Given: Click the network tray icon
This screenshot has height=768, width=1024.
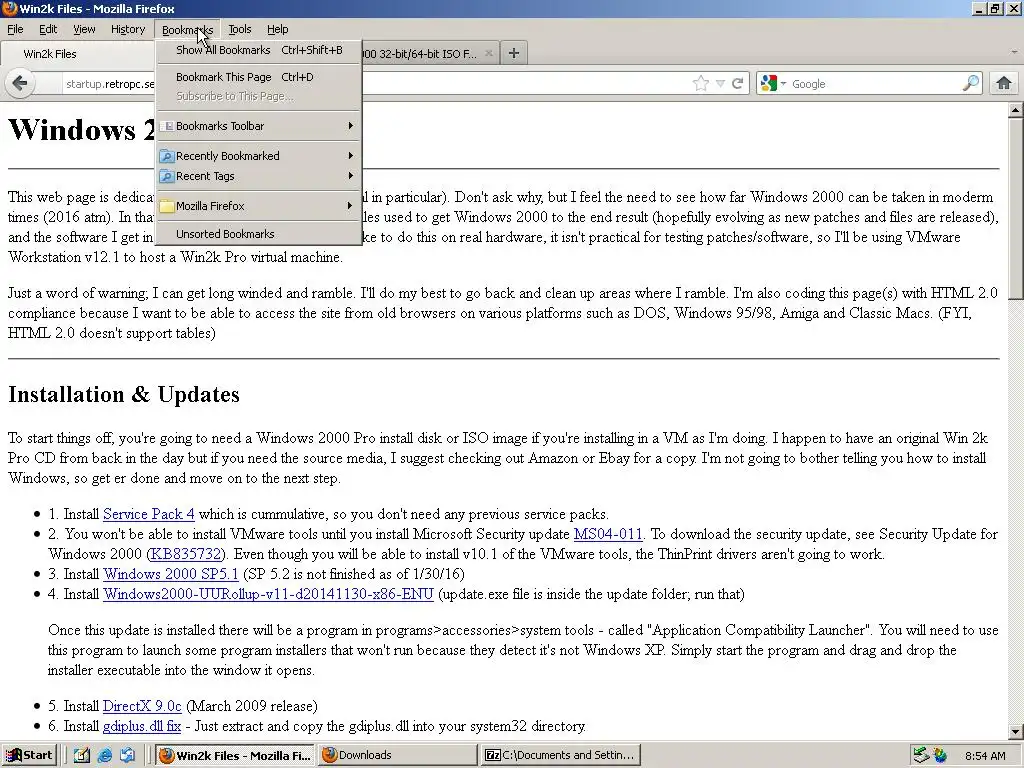Looking at the screenshot, I should pyautogui.click(x=920, y=755).
